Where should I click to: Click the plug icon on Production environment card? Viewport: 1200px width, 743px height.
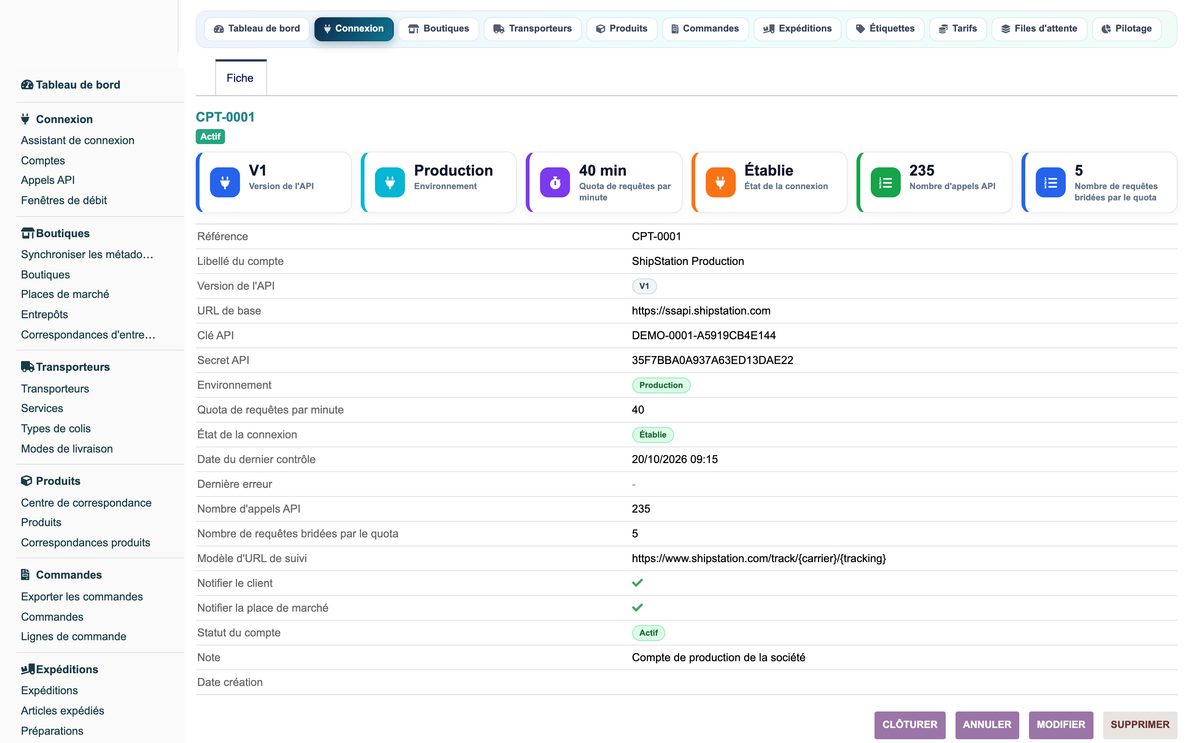click(x=390, y=183)
